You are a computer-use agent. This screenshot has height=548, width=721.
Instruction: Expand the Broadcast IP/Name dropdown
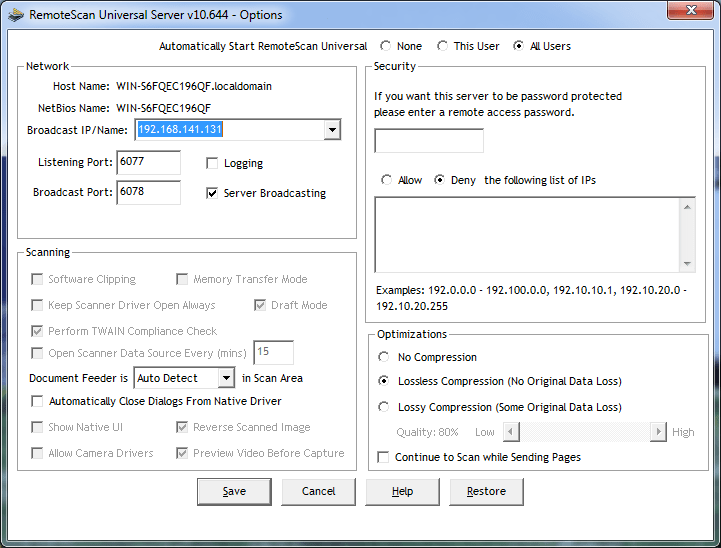332,130
